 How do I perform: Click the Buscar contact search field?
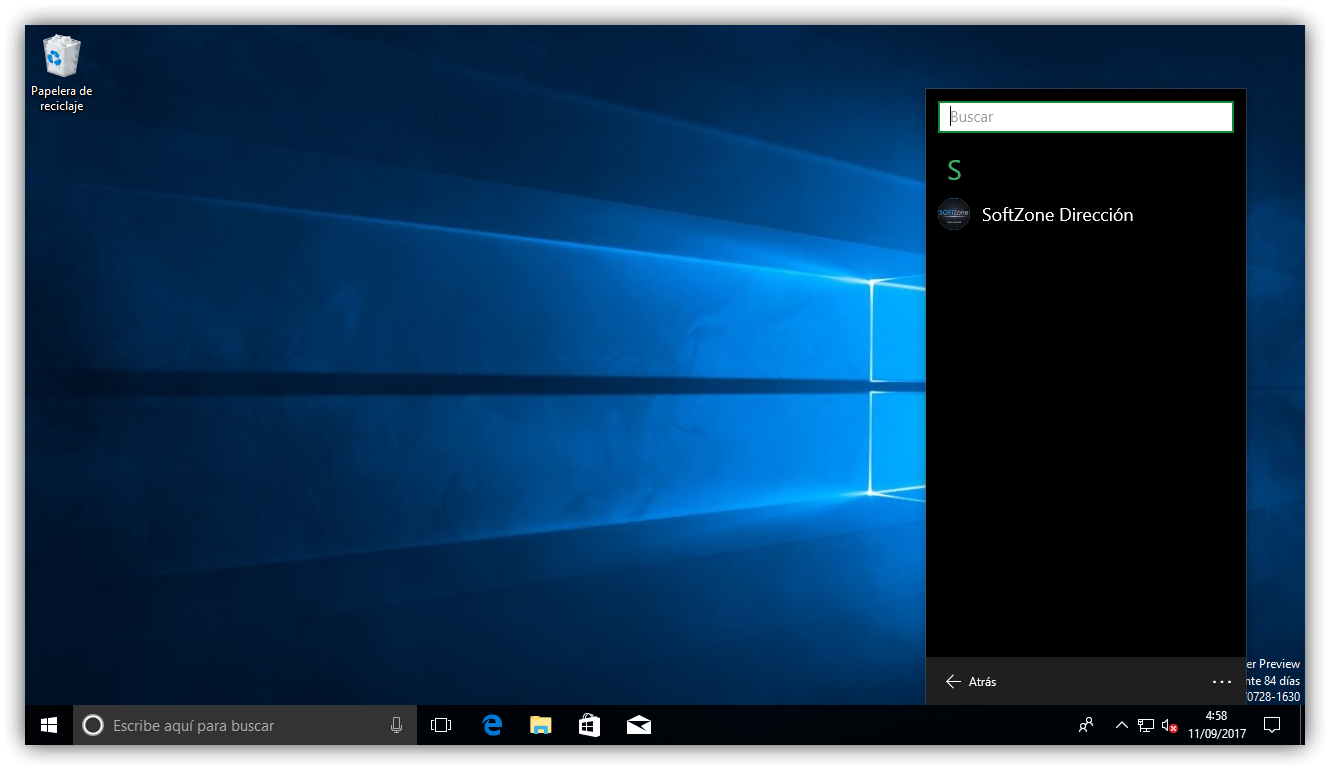tap(1085, 117)
